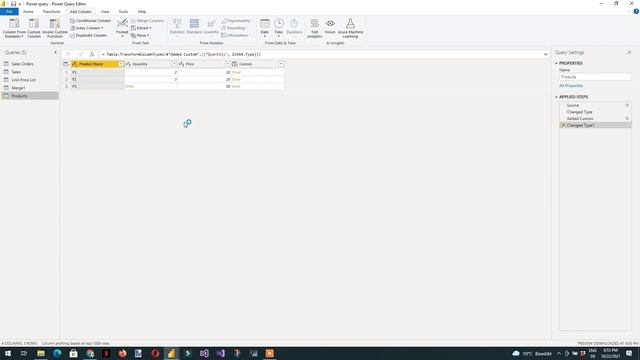Open the Parse dropdown
Screen dimensions: 640x360
point(140,36)
